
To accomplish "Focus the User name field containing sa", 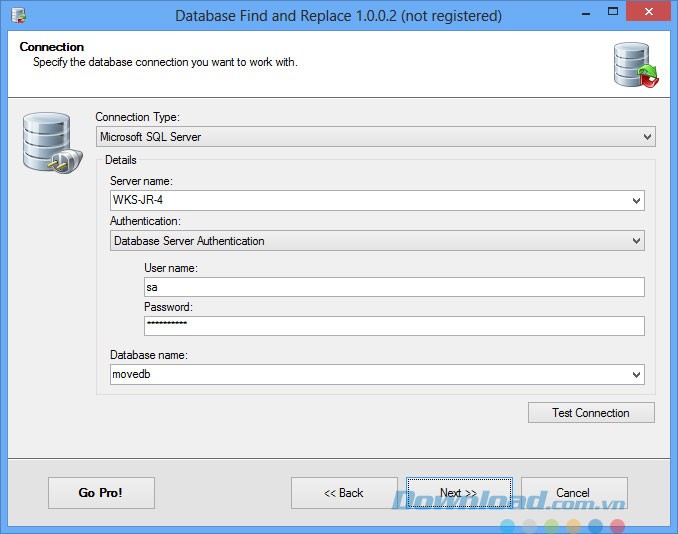I will (393, 287).
